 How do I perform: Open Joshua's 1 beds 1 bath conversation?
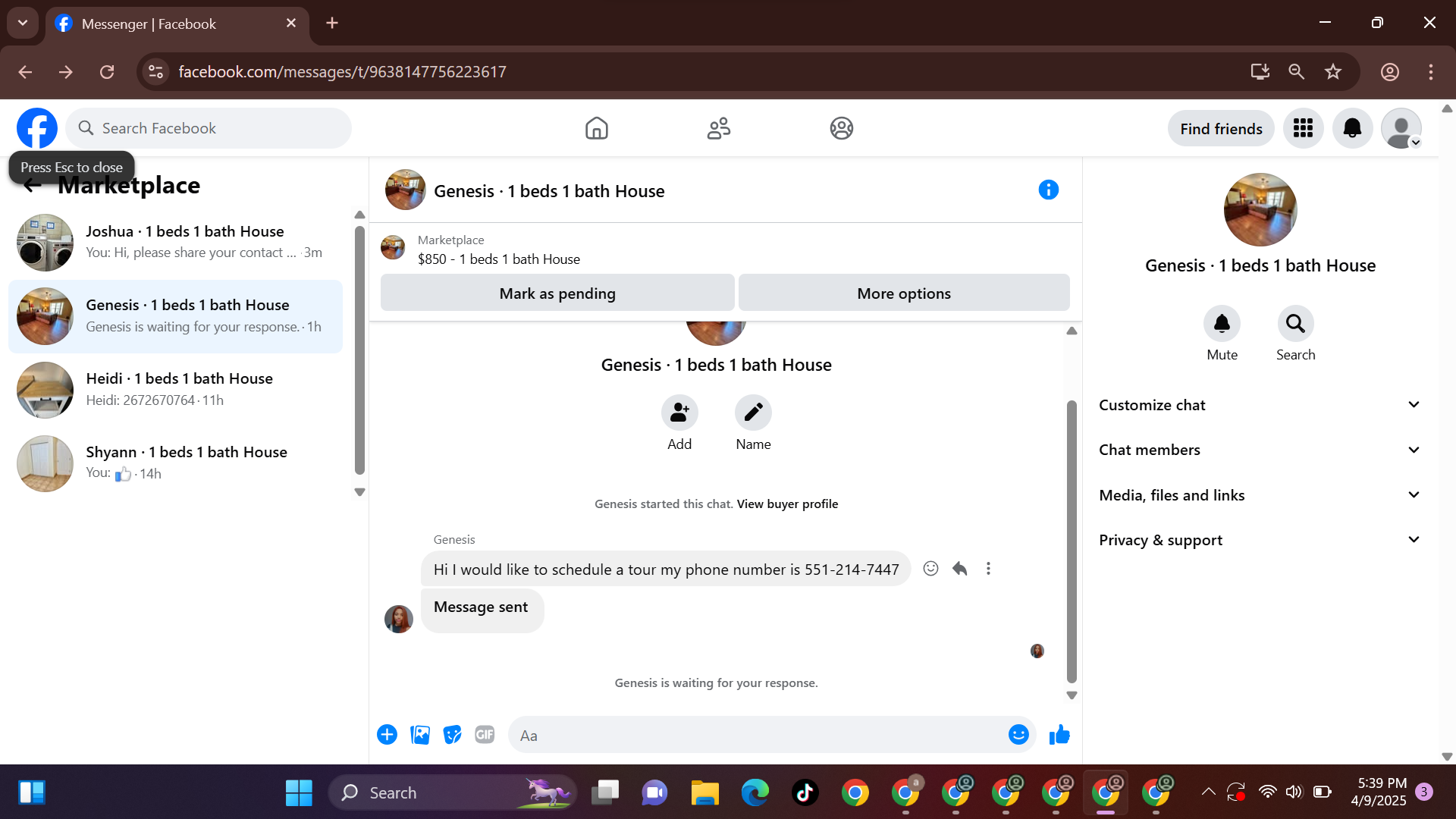175,243
